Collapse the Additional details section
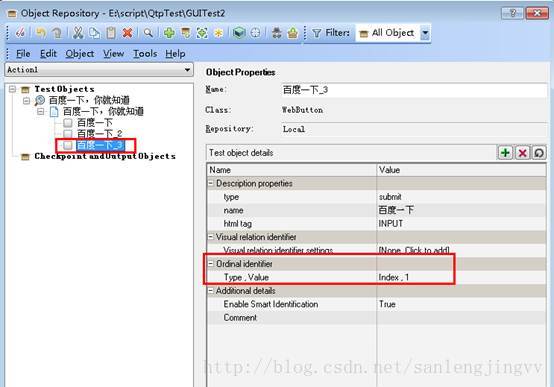The width and height of the screenshot is (554, 387). tap(211, 291)
